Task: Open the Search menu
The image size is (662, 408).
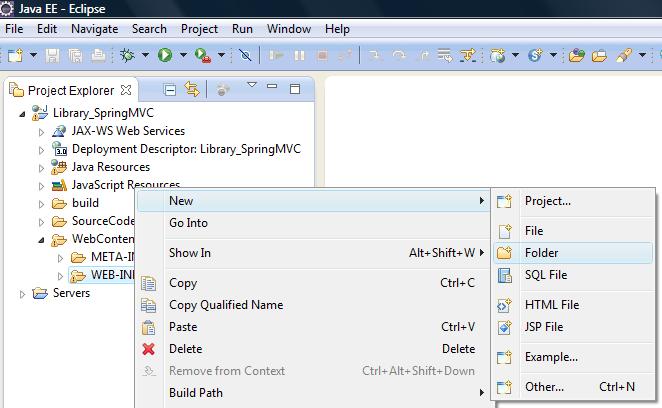Action: tap(149, 29)
